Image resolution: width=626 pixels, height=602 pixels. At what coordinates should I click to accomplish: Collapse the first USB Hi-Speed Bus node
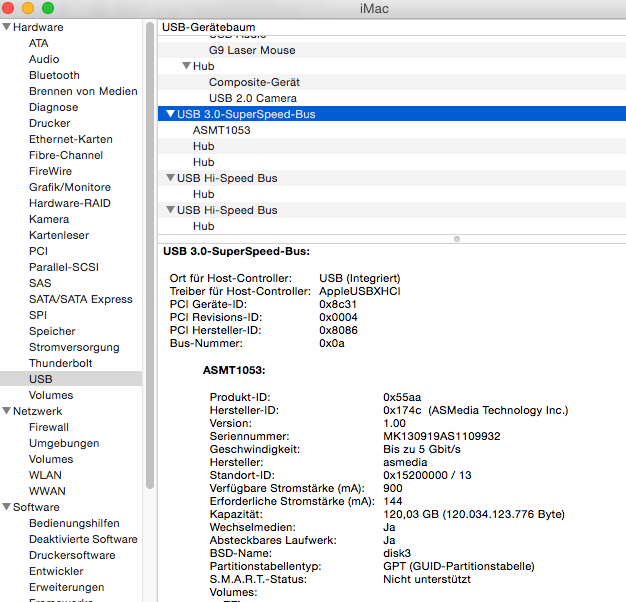170,178
